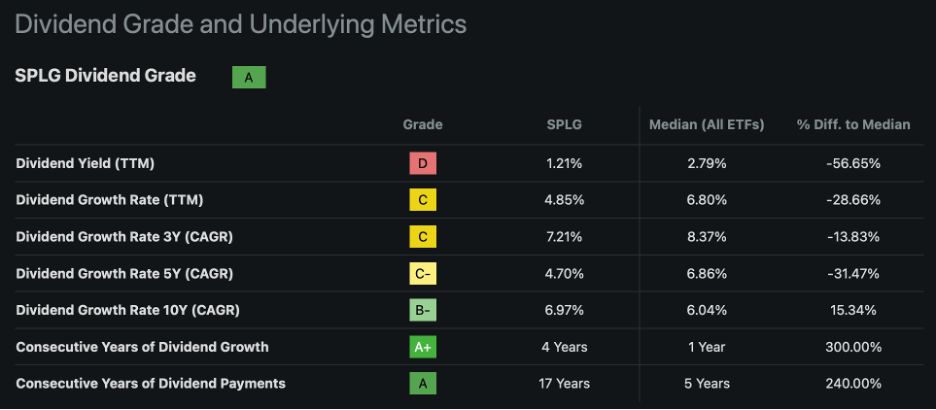The image size is (936, 410).
Task: Click the SPLG column header
Action: tap(564, 125)
